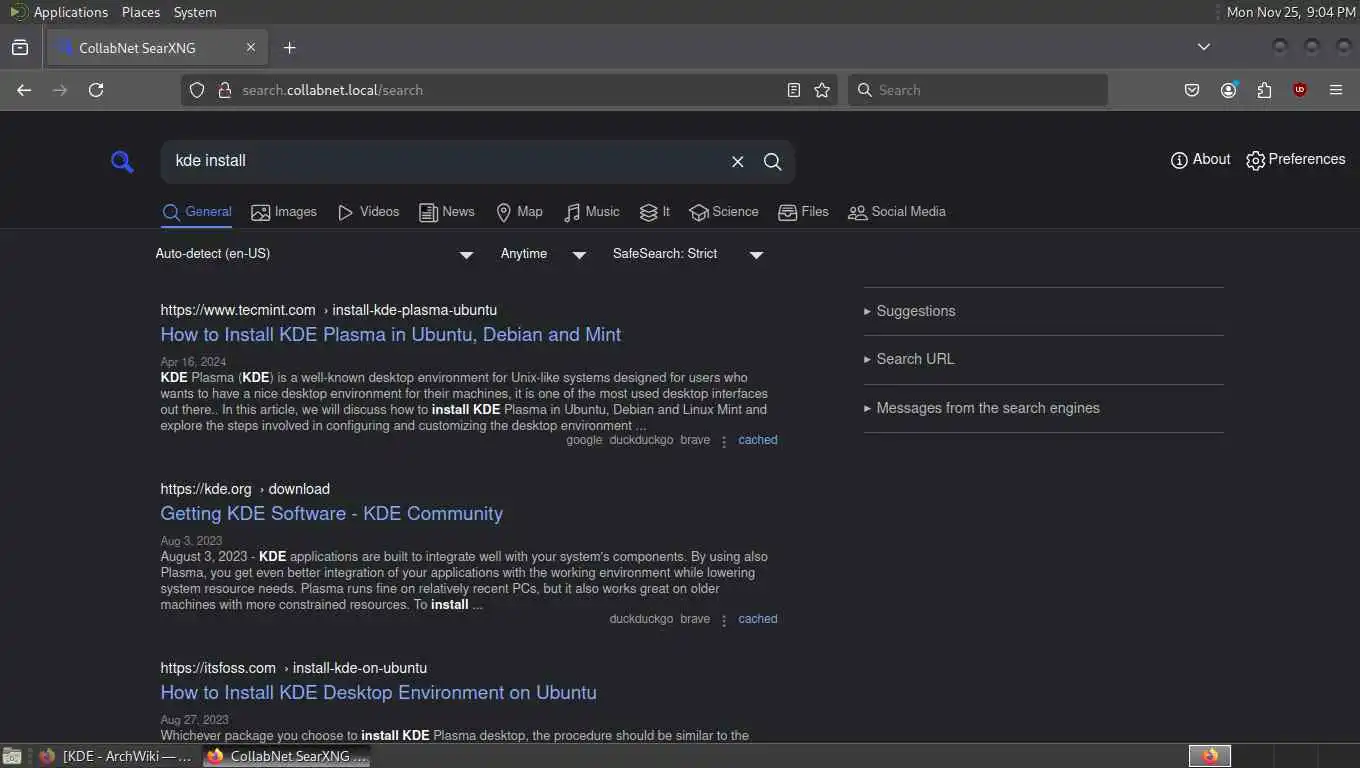Switch to Files category

click(x=803, y=212)
